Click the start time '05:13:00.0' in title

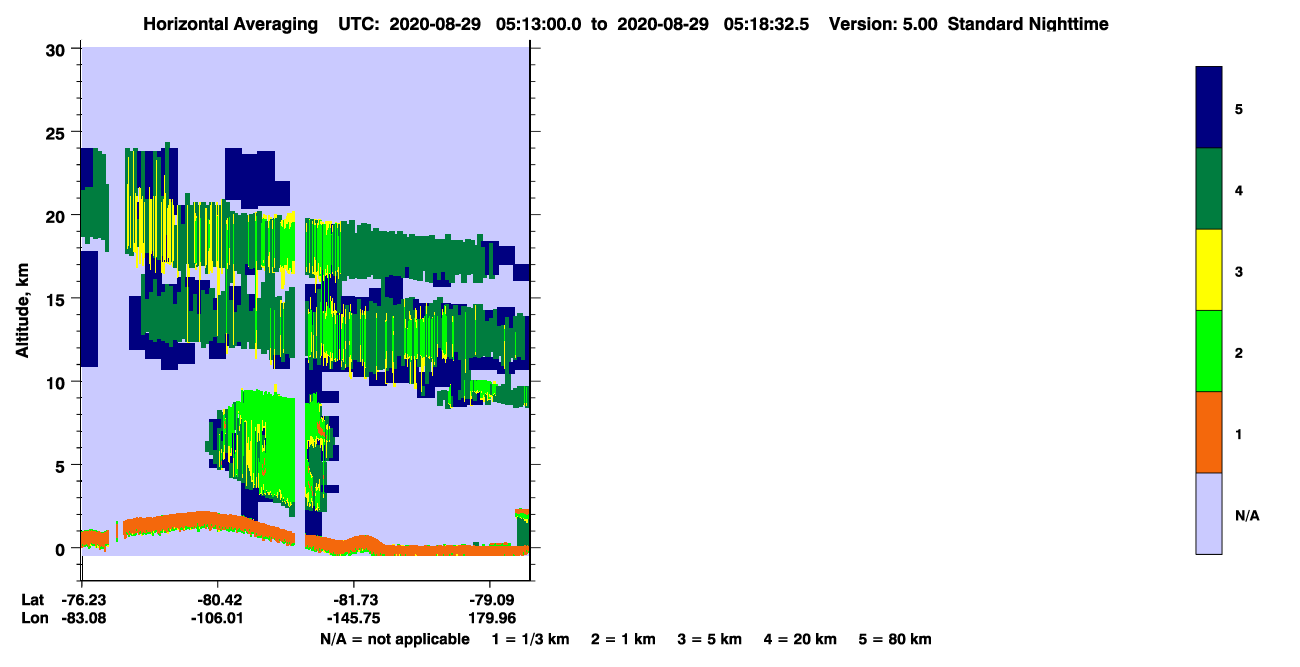(536, 24)
